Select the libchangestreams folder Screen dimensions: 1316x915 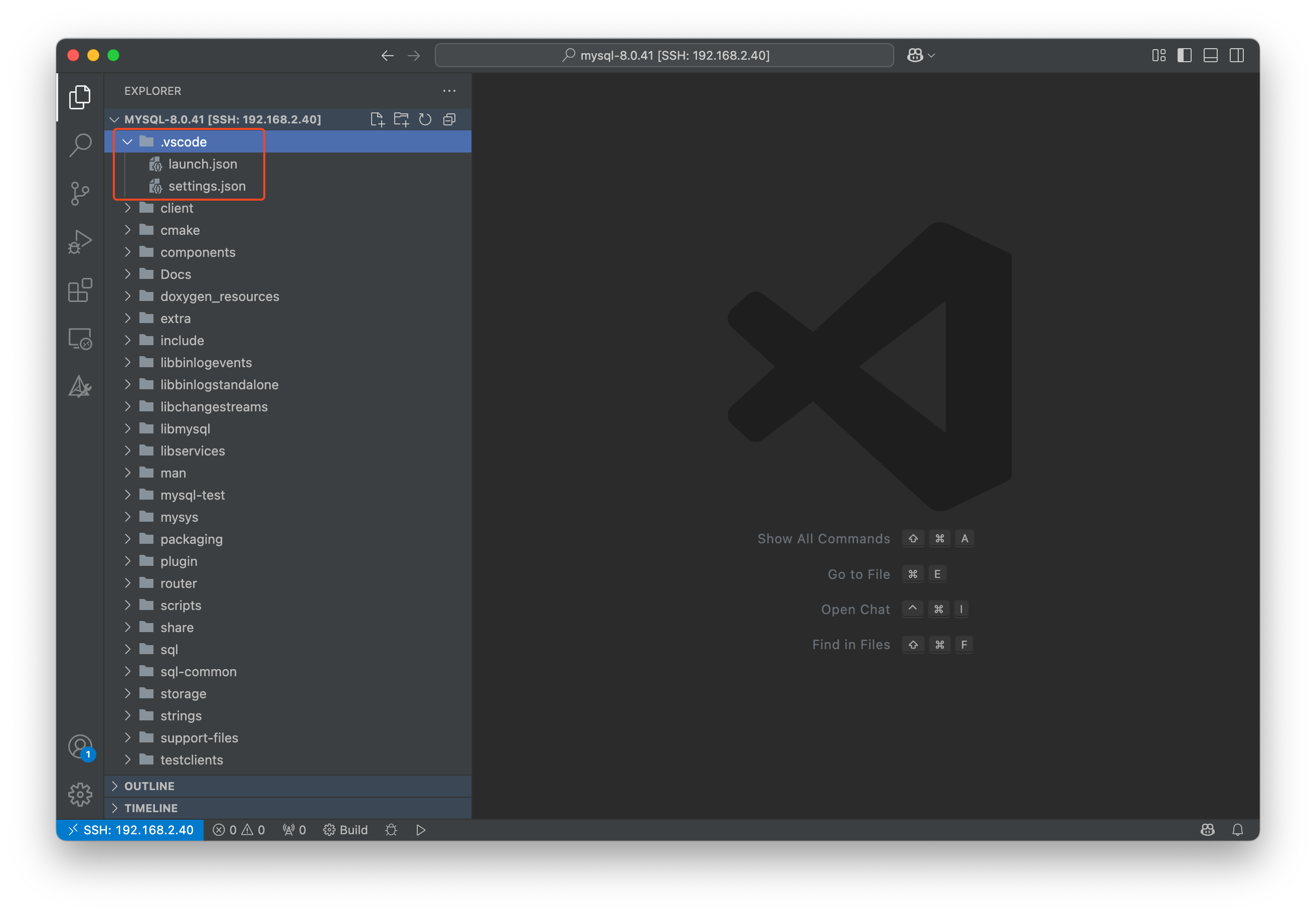[x=288, y=406]
